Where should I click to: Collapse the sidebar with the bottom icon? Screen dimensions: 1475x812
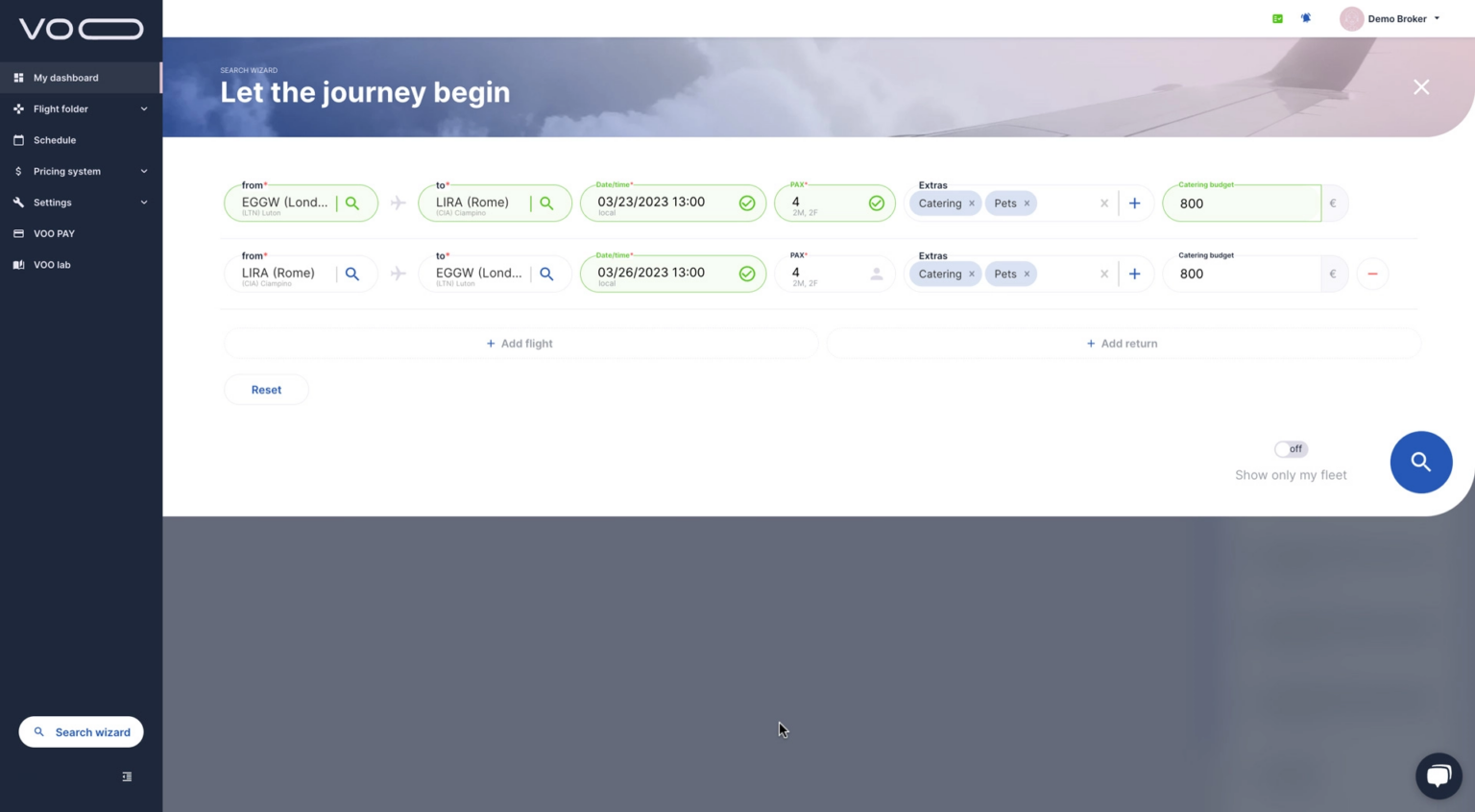click(127, 776)
